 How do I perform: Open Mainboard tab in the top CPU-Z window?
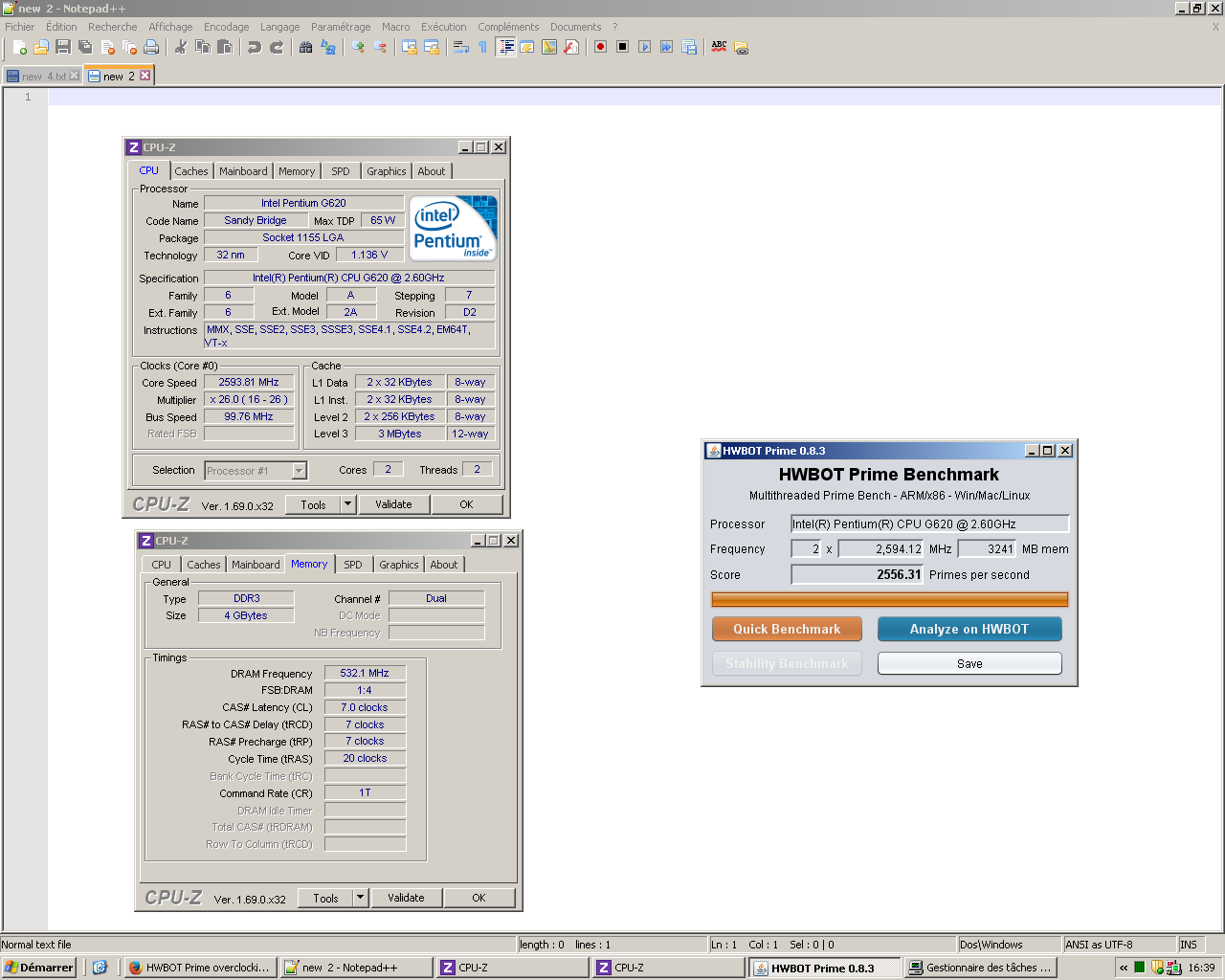point(243,171)
